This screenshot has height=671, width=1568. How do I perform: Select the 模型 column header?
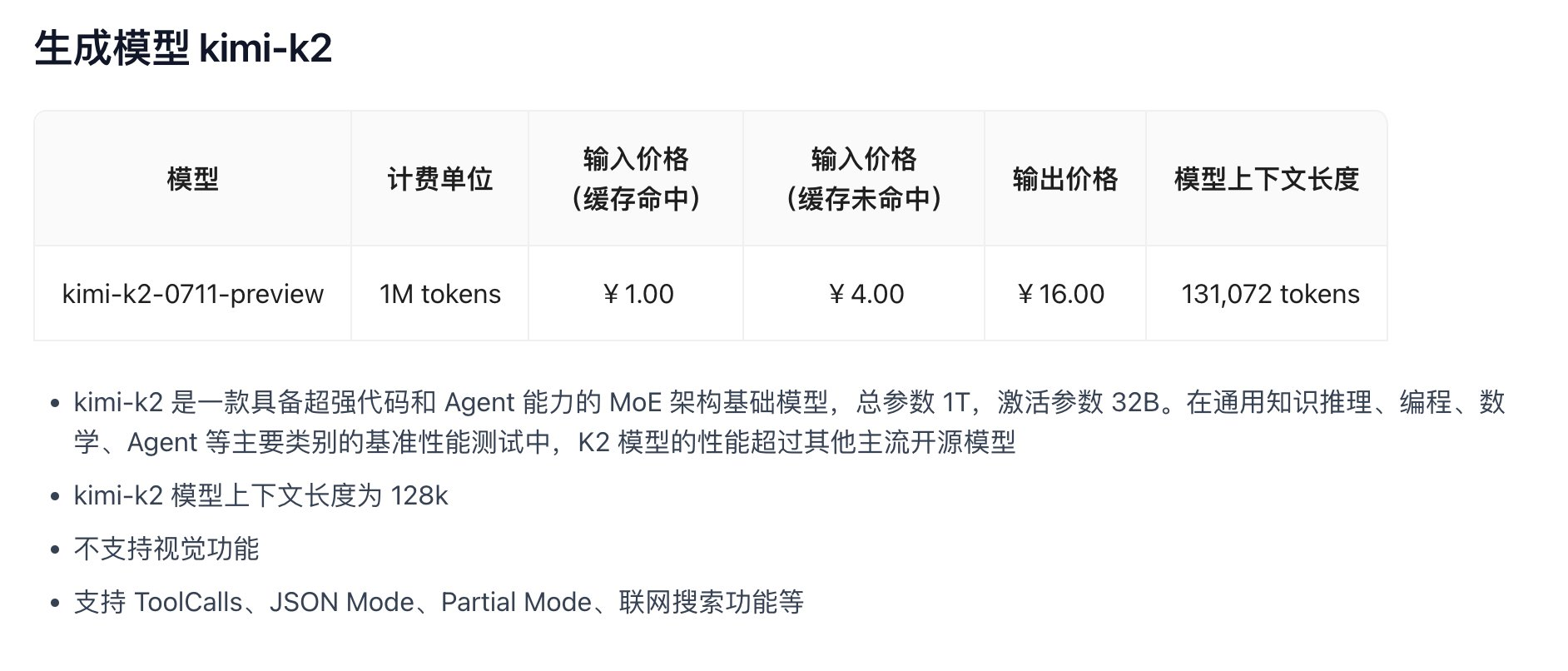point(192,179)
